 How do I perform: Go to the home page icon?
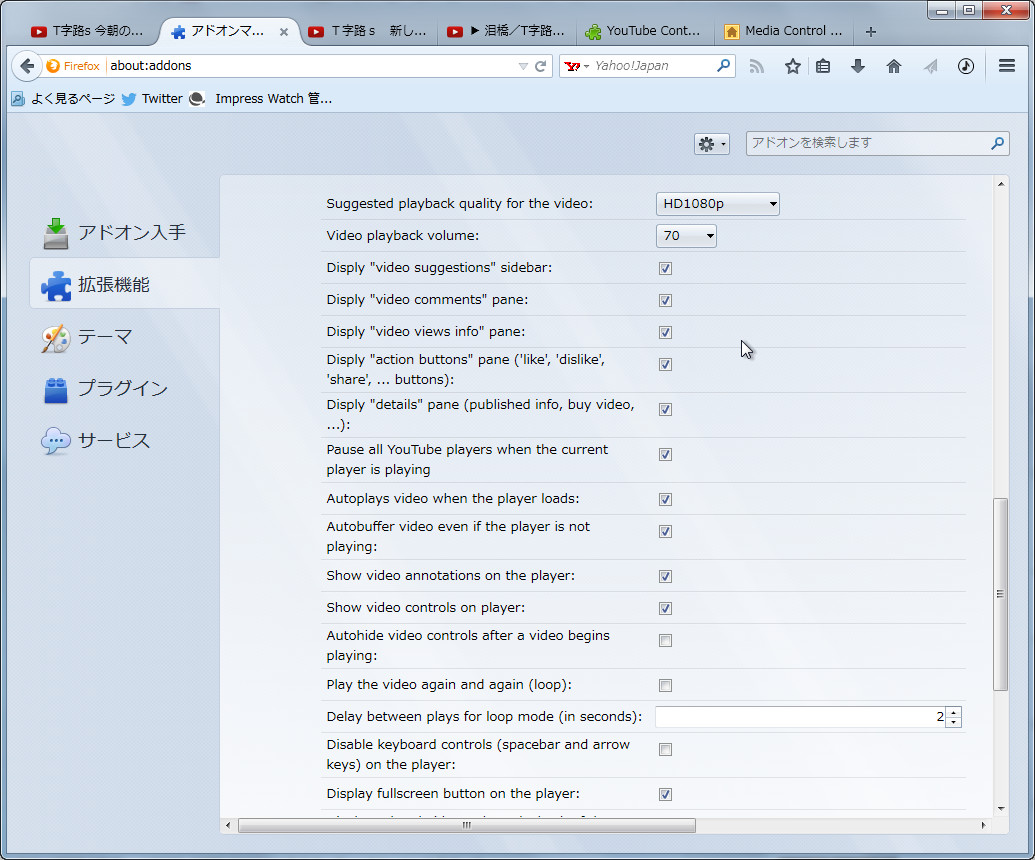[x=894, y=66]
